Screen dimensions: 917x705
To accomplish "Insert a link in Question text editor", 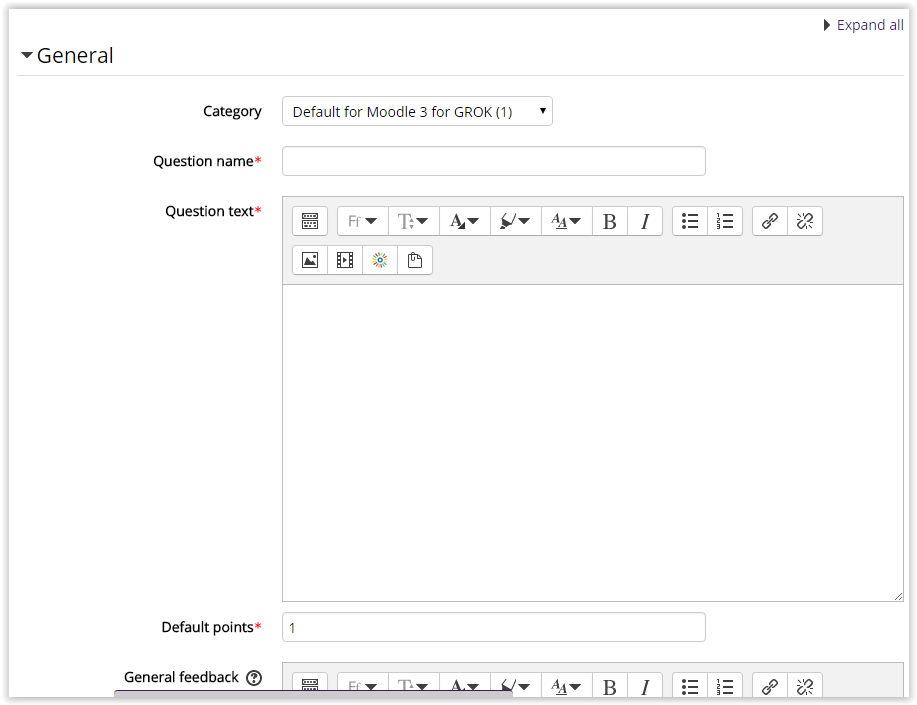I will [x=770, y=221].
